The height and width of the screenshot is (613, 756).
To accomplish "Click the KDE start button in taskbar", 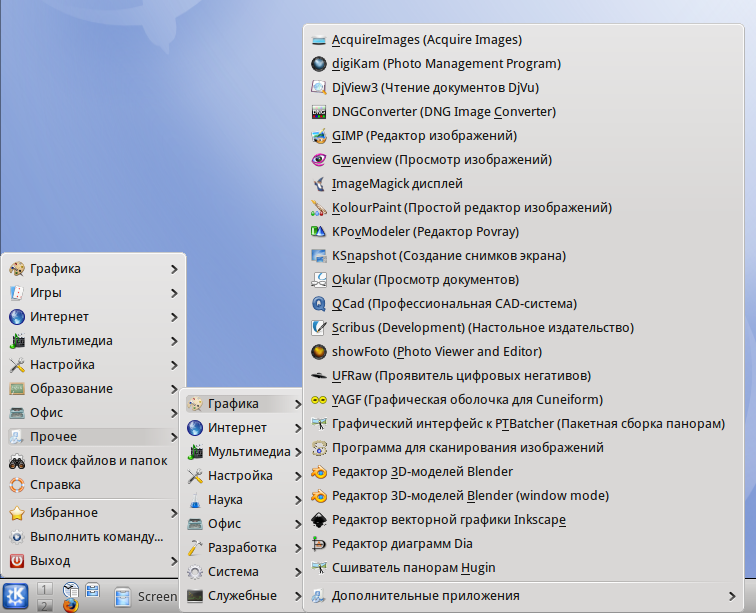I will [x=16, y=596].
